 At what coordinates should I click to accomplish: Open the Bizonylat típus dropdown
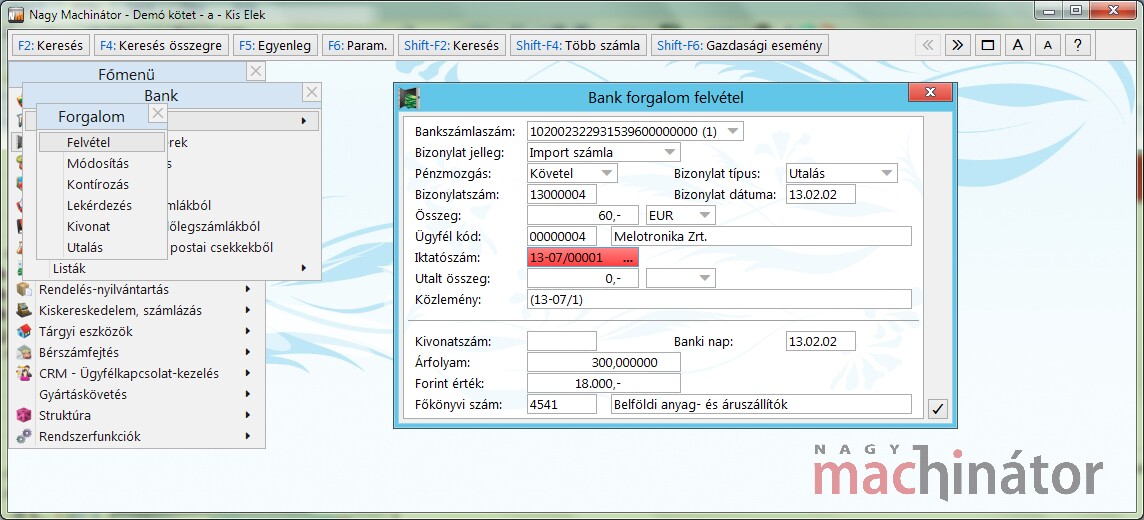pyautogui.click(x=887, y=174)
